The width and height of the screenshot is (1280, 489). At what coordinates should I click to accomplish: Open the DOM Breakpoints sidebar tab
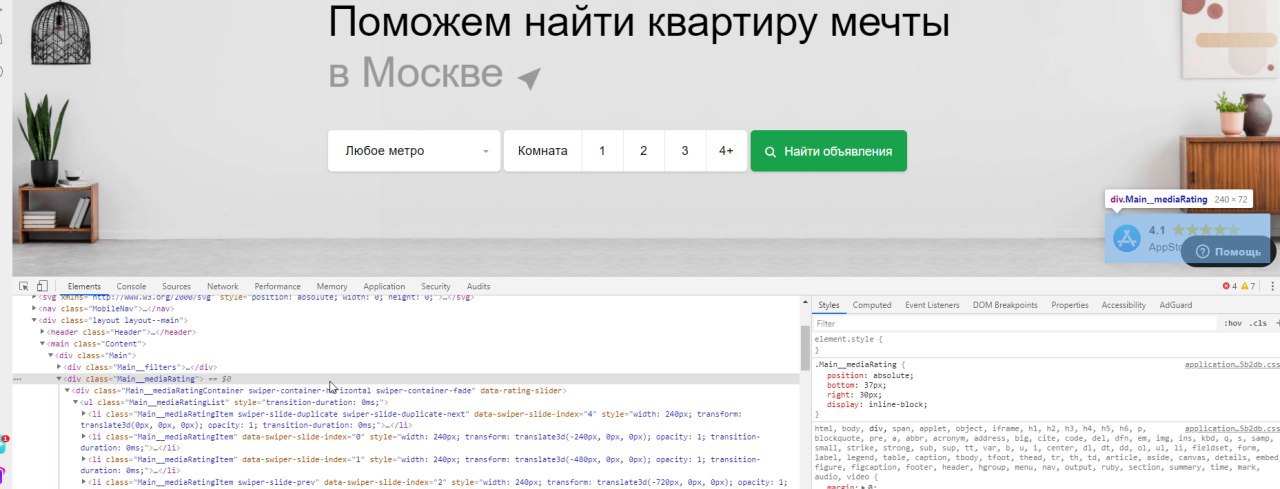pyautogui.click(x=1004, y=305)
